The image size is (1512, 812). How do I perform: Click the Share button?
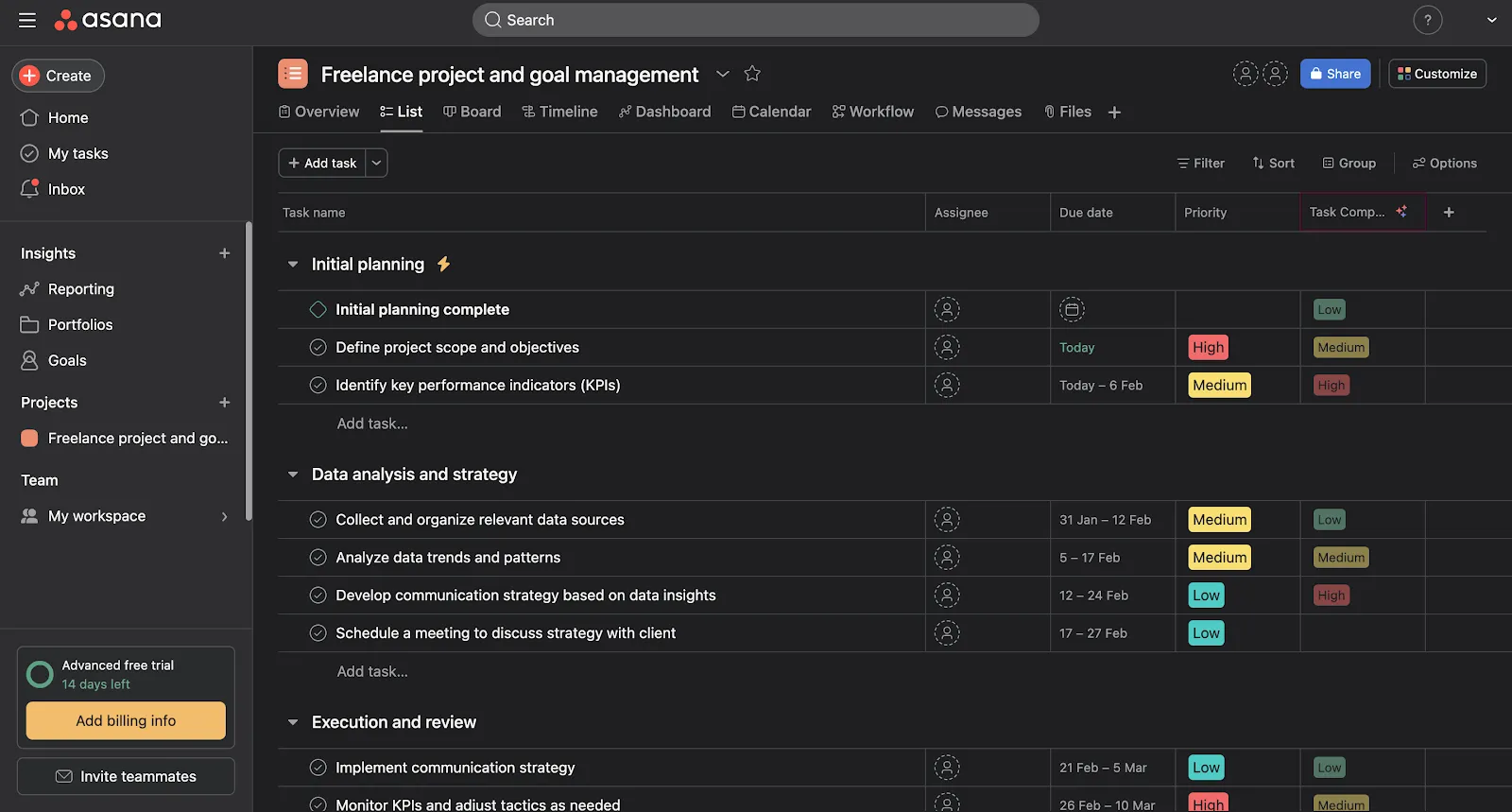[1335, 74]
